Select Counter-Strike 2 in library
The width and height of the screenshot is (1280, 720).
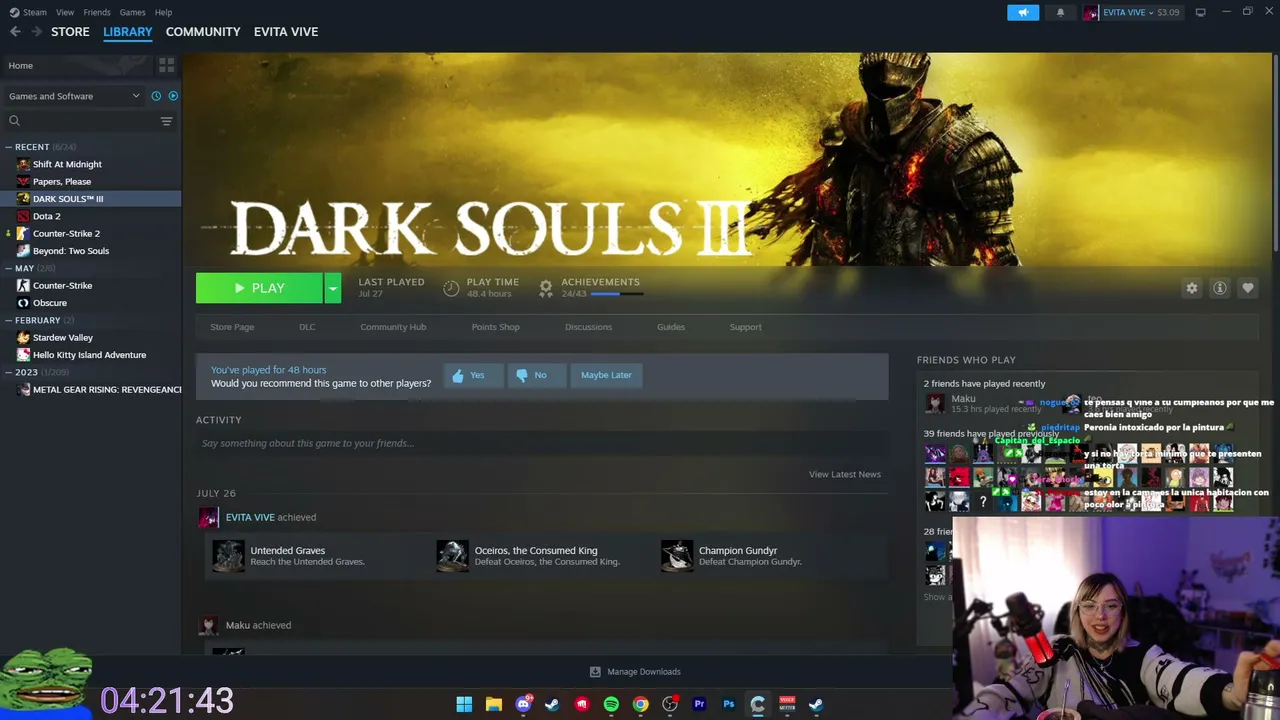66,233
